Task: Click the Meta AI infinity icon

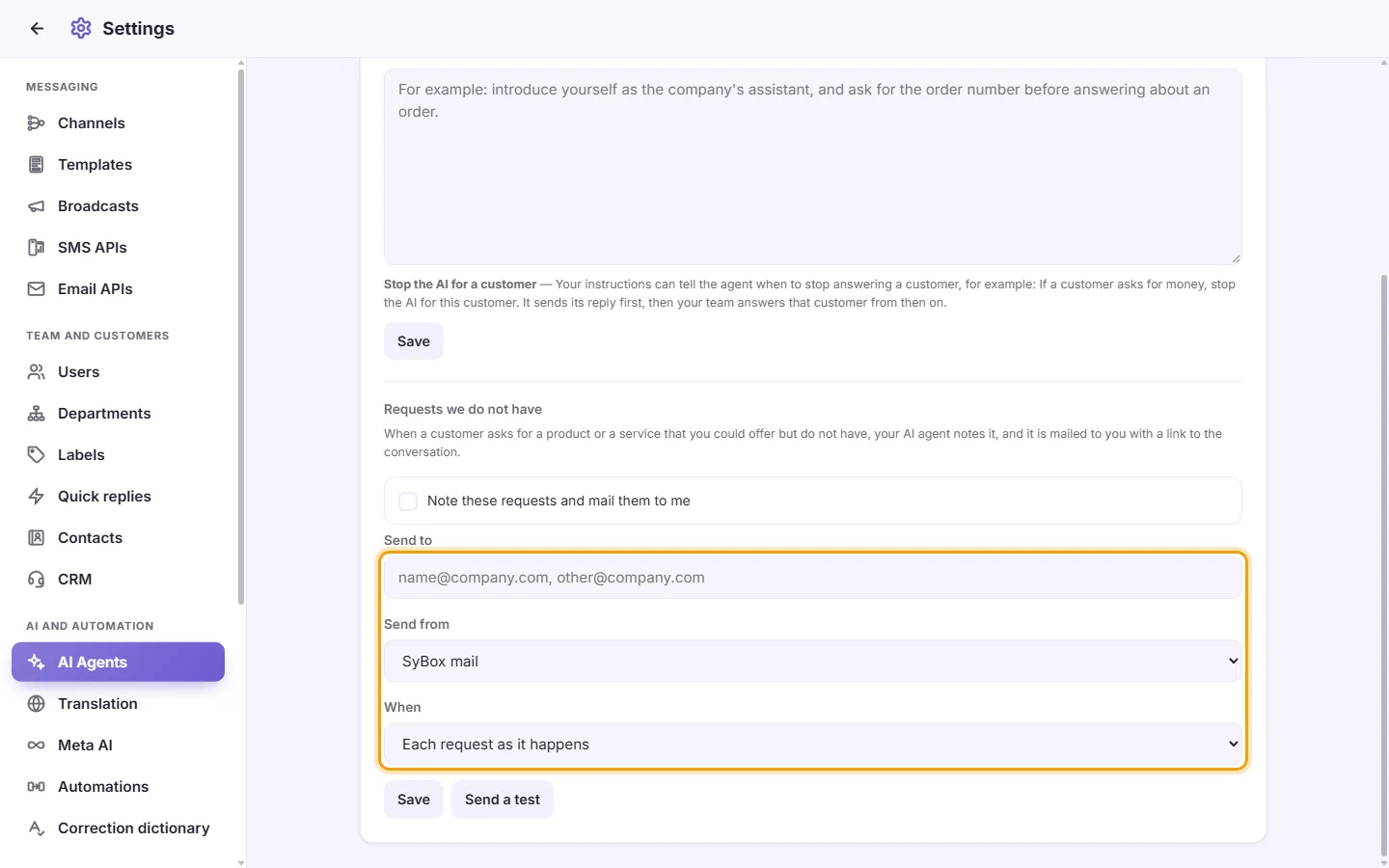Action: pos(36,745)
